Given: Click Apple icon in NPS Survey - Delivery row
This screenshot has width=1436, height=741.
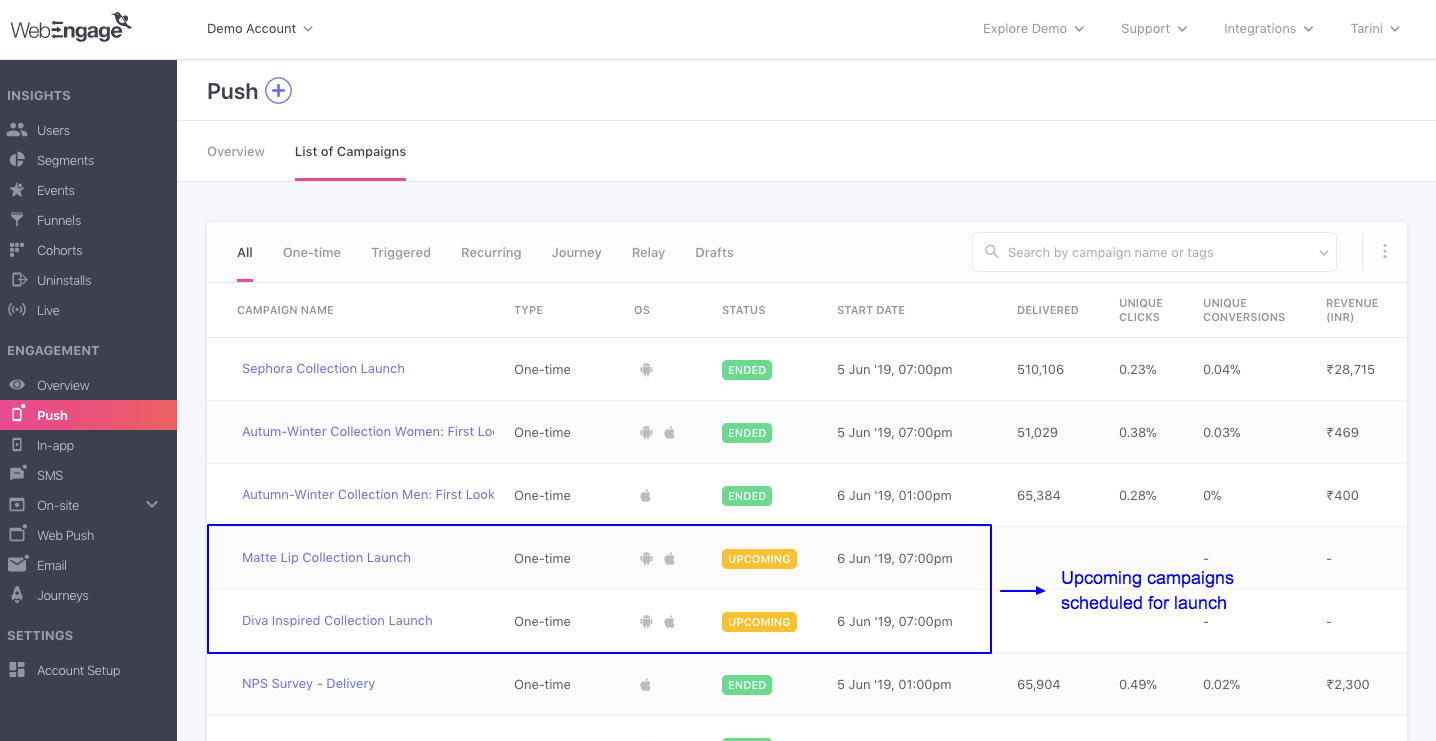Looking at the screenshot, I should (x=646, y=684).
